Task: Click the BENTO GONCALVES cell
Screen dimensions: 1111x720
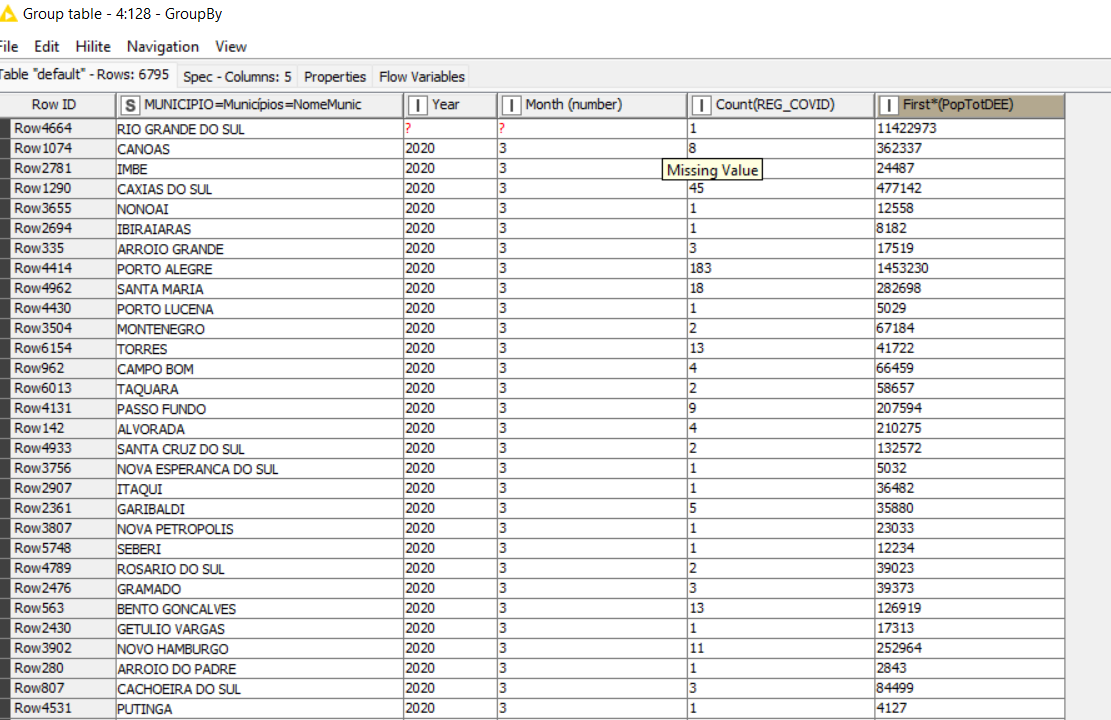Action: click(259, 608)
